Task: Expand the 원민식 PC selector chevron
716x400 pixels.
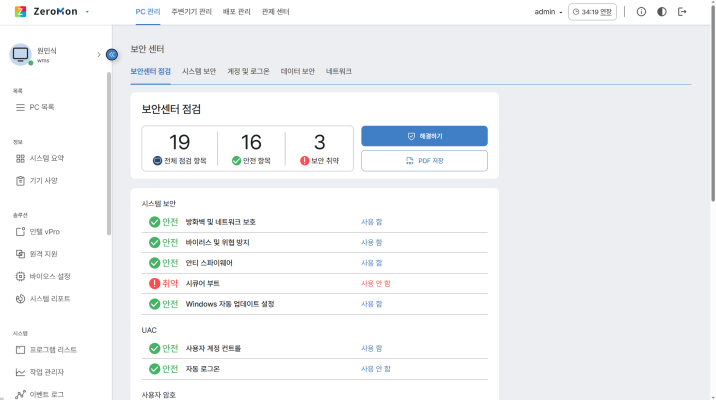Action: coord(98,54)
